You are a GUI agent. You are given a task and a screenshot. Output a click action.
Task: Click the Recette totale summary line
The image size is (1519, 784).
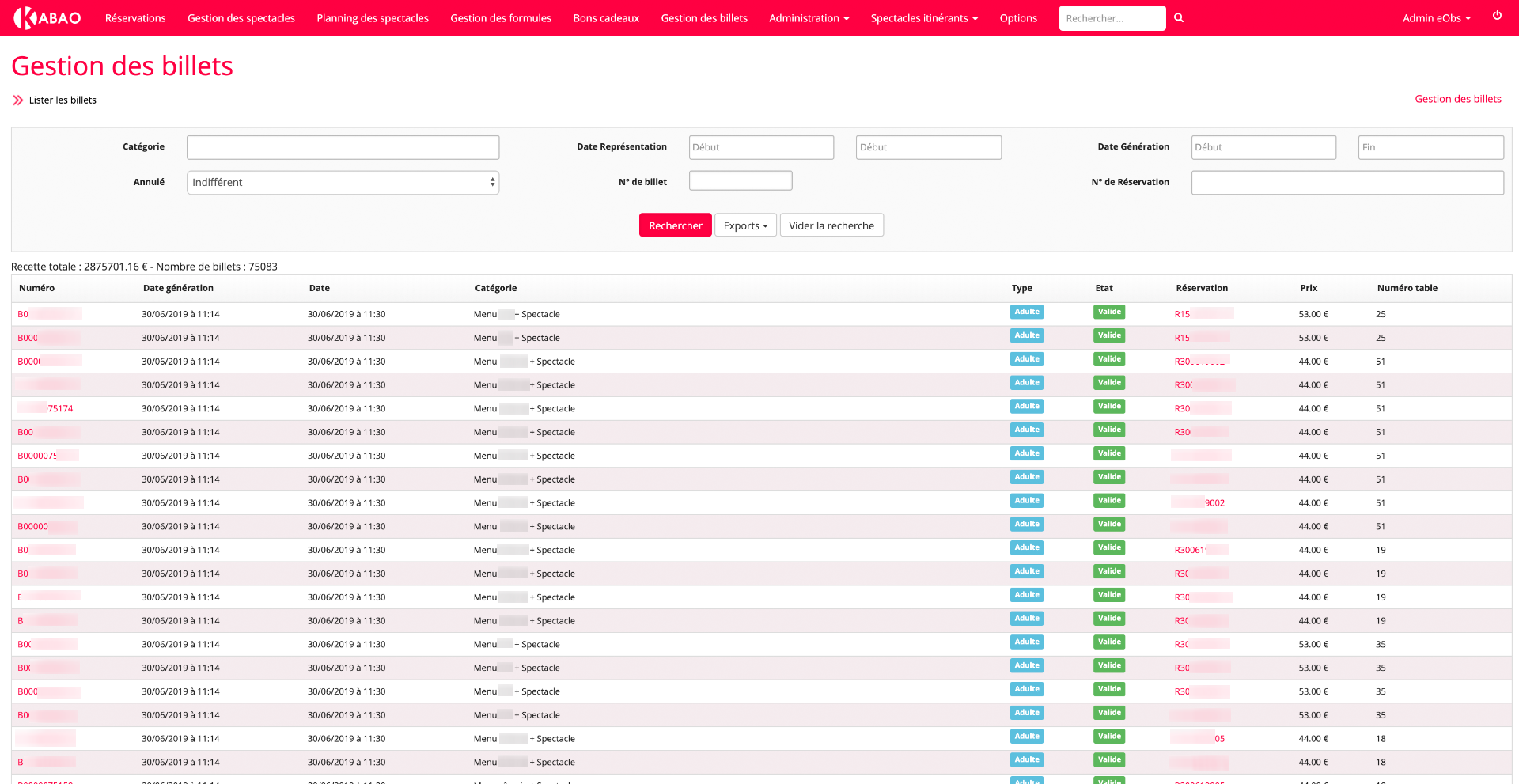(x=144, y=267)
